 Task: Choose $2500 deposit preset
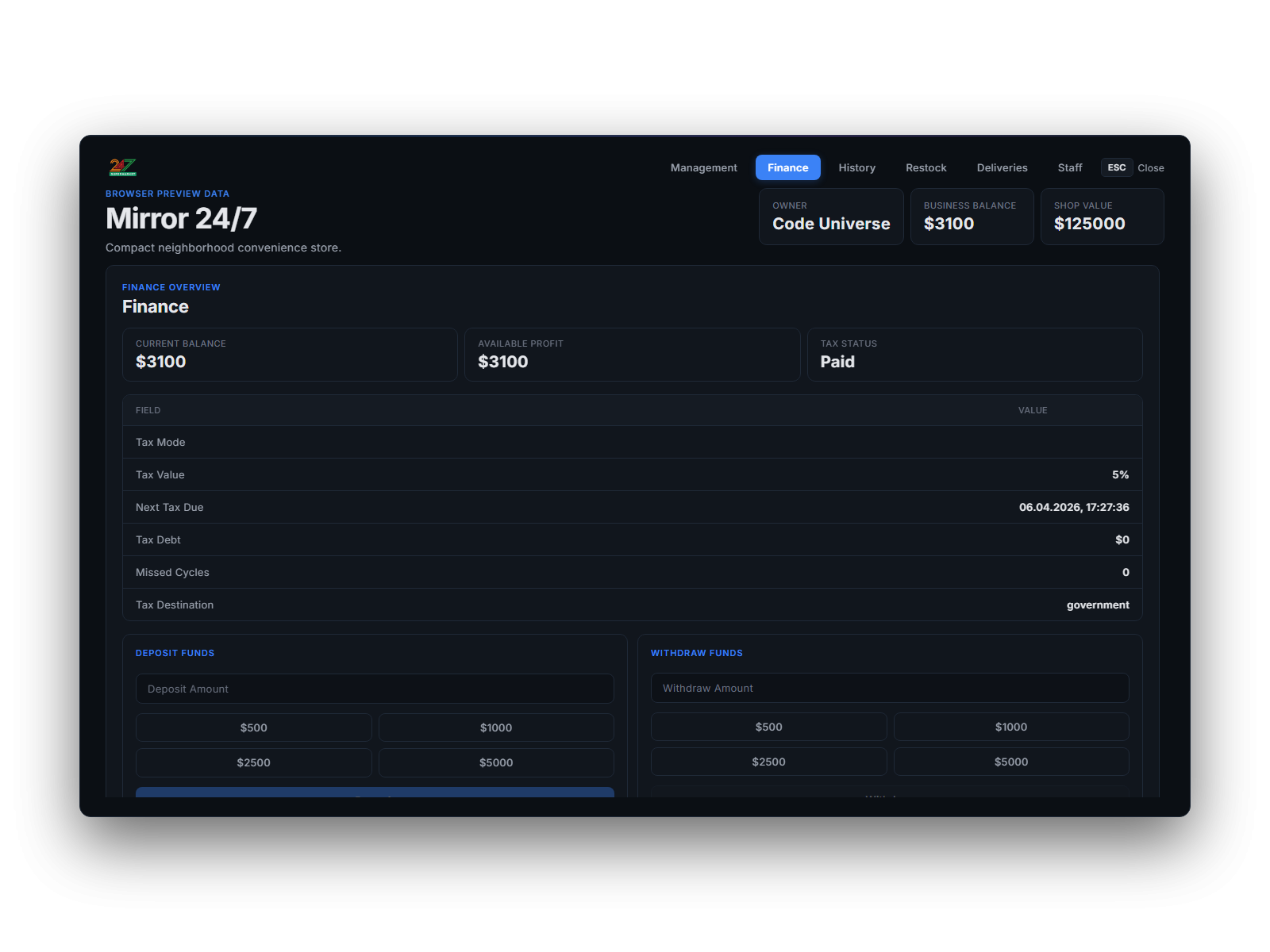coord(253,762)
